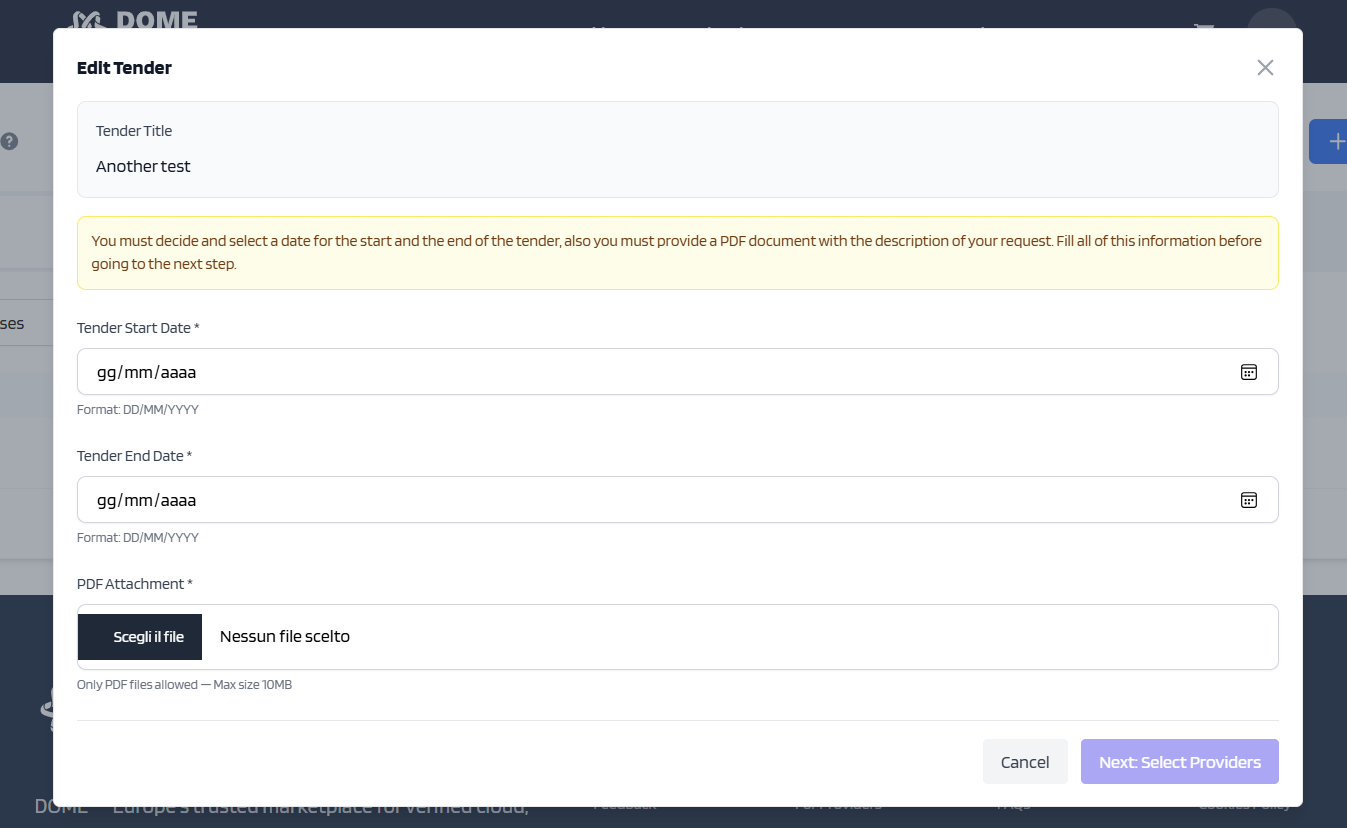Click Cancel to discard tender edits
This screenshot has height=828, width=1347.
(1025, 762)
